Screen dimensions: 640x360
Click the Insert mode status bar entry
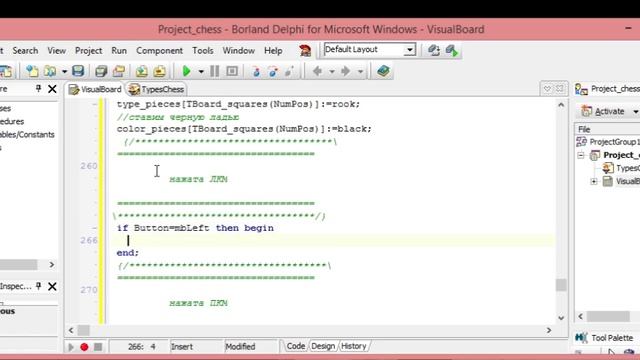coord(182,347)
